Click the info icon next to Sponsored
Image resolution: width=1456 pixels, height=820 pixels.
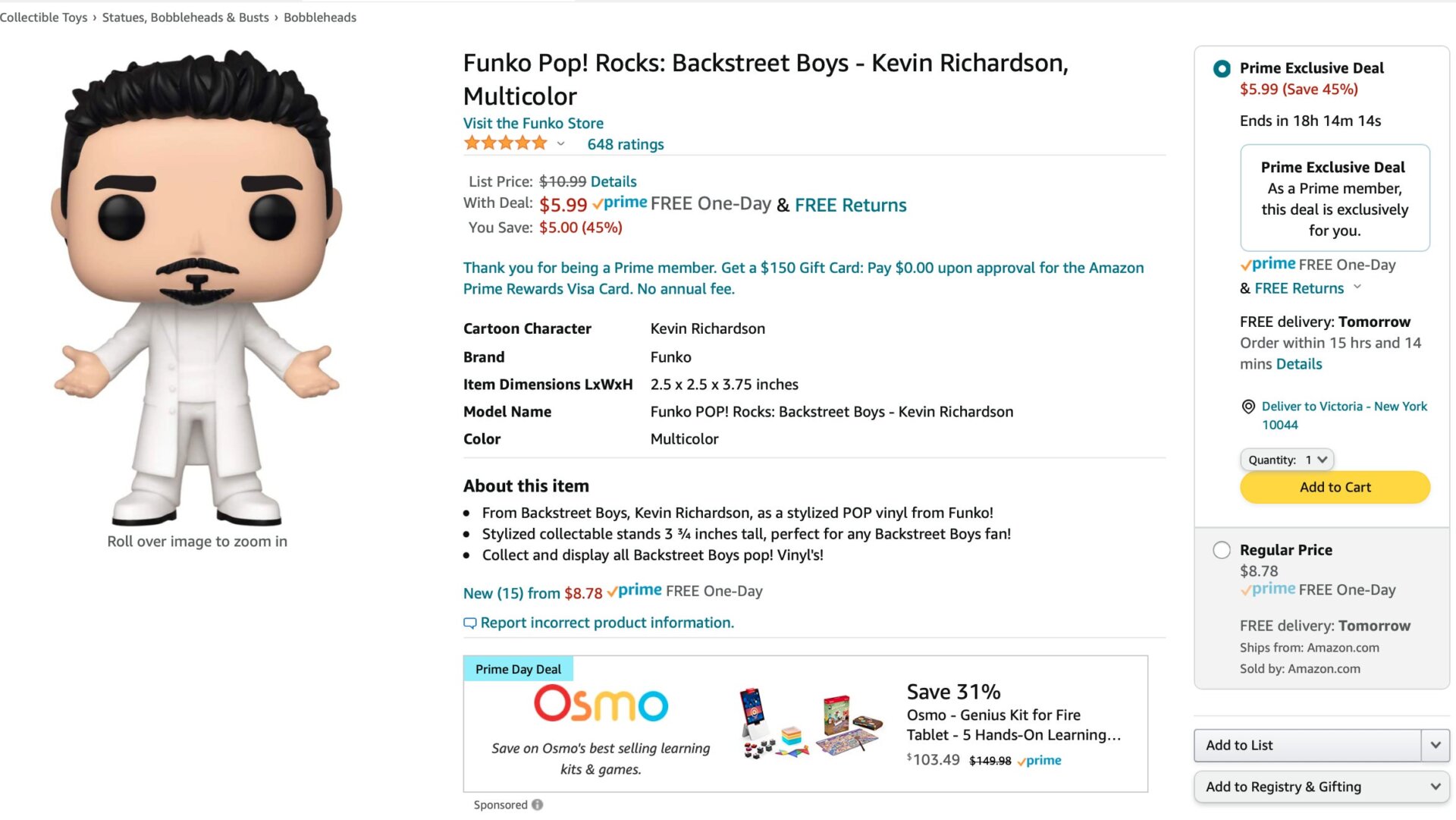[x=538, y=805]
